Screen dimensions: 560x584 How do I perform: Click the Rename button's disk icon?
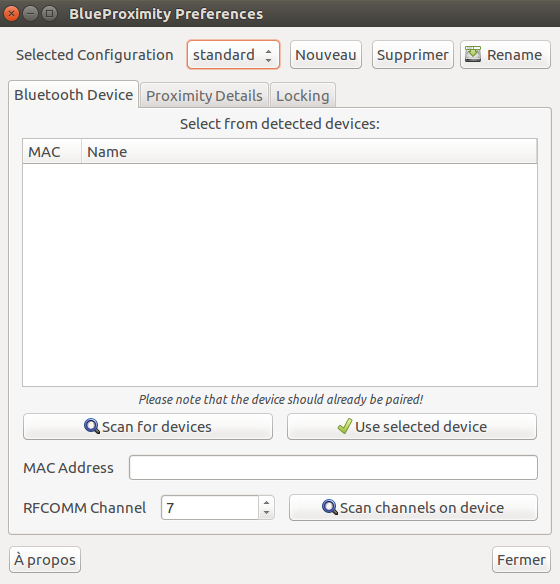tap(473, 54)
